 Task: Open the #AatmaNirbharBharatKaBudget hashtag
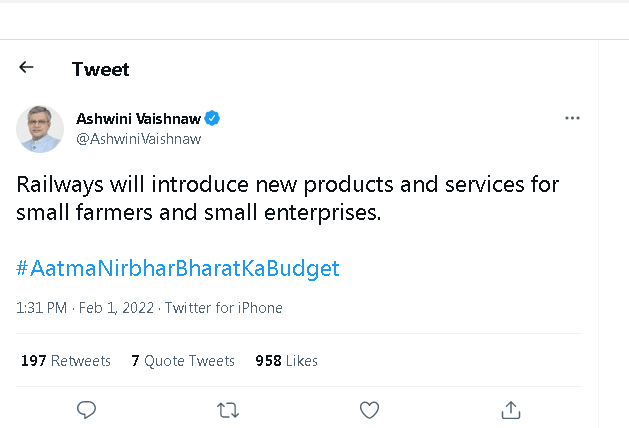(178, 268)
